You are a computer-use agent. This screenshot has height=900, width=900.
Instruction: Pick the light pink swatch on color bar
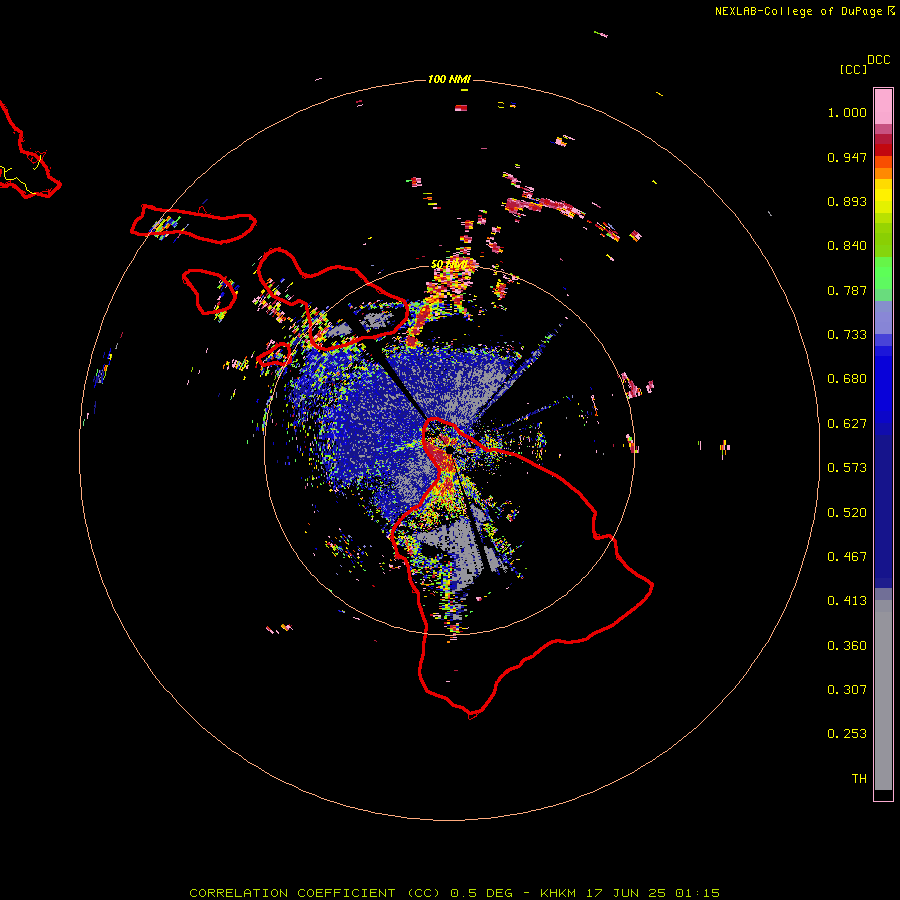pos(883,107)
